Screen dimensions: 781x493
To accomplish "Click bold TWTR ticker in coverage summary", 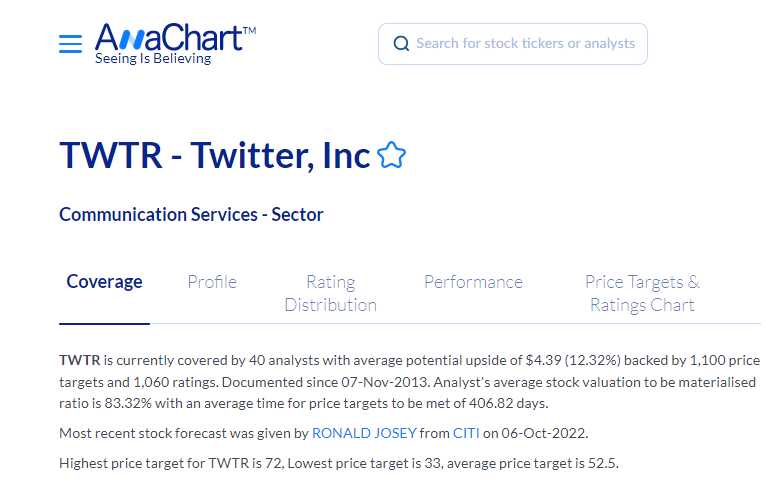I will pyautogui.click(x=80, y=359).
